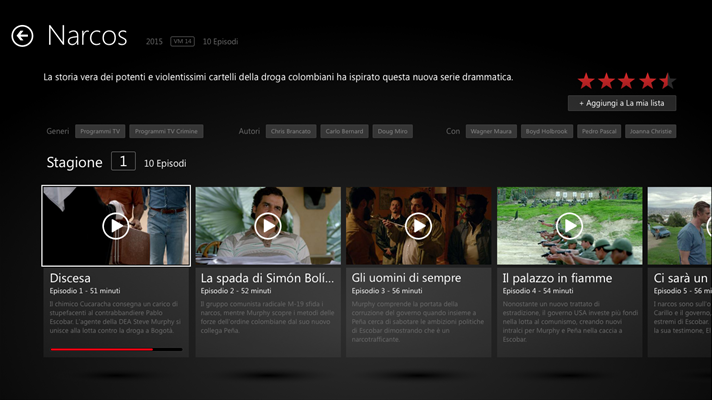The image size is (712, 400).
Task: Play episode 1 Discesa
Action: 116,226
